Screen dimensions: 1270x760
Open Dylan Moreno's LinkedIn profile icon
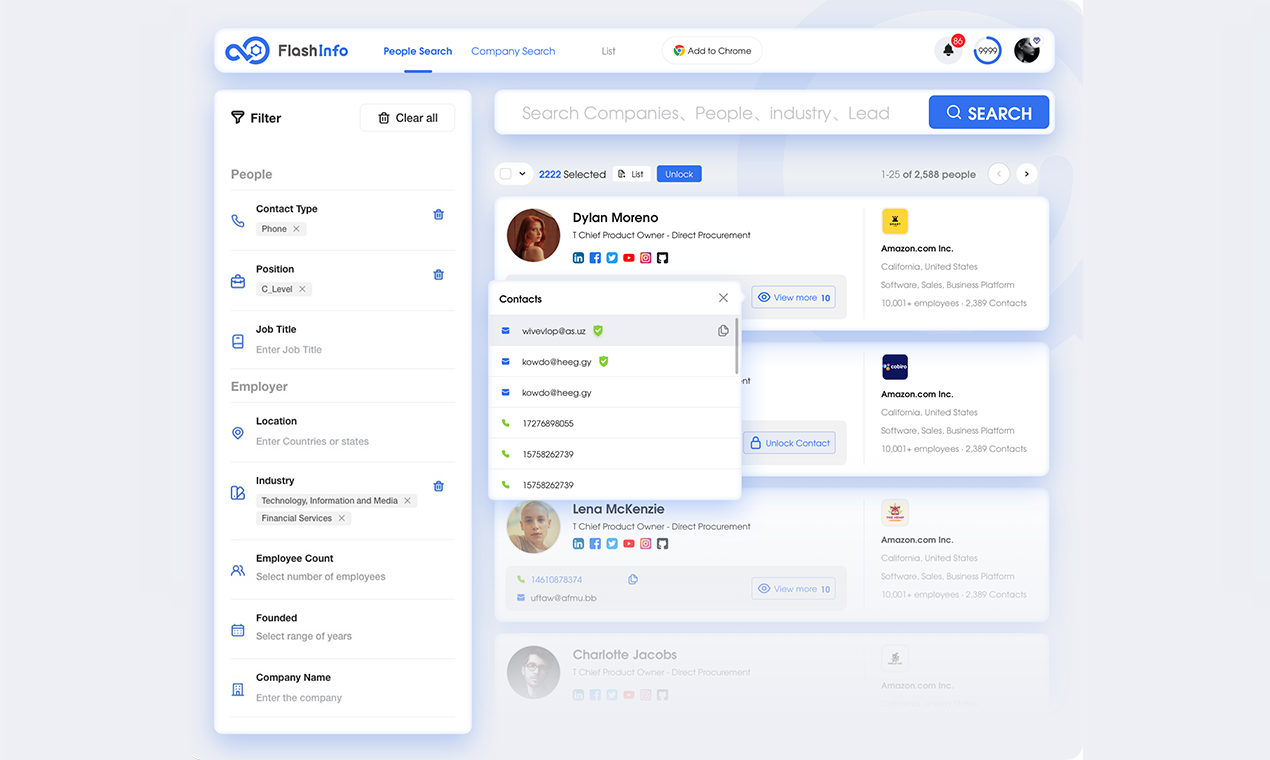coord(578,258)
